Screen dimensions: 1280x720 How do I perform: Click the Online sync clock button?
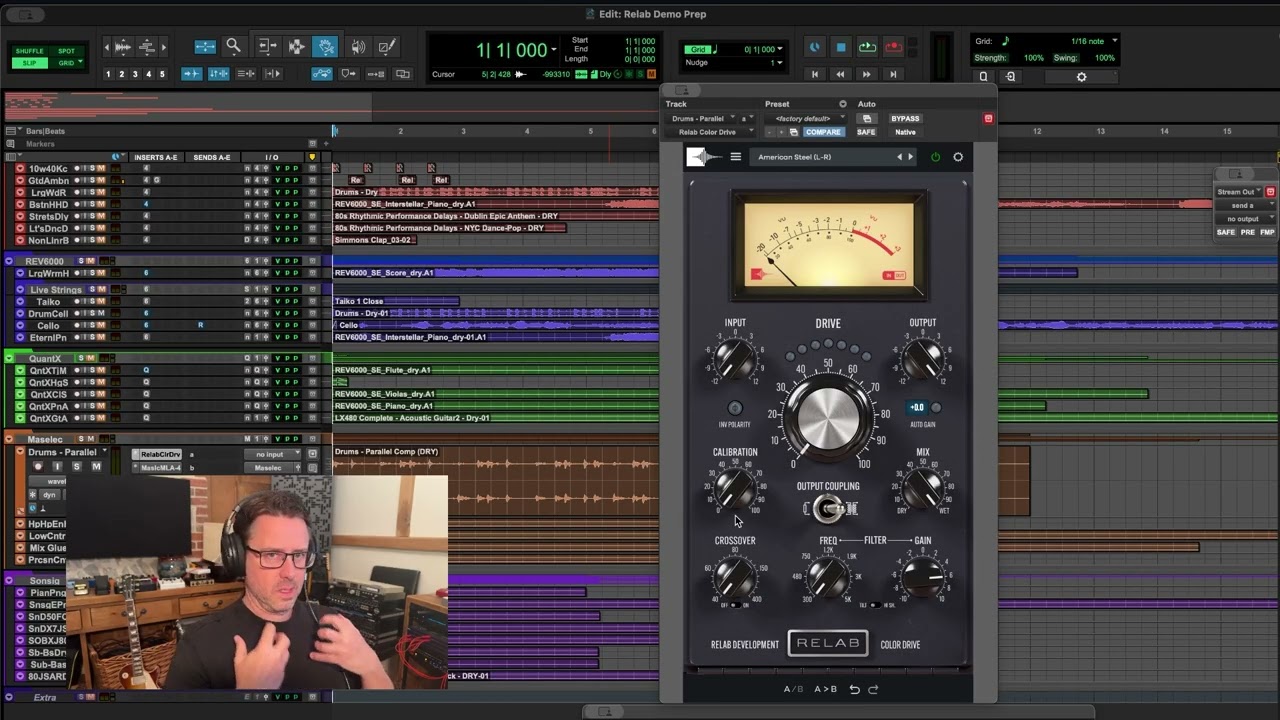[814, 47]
